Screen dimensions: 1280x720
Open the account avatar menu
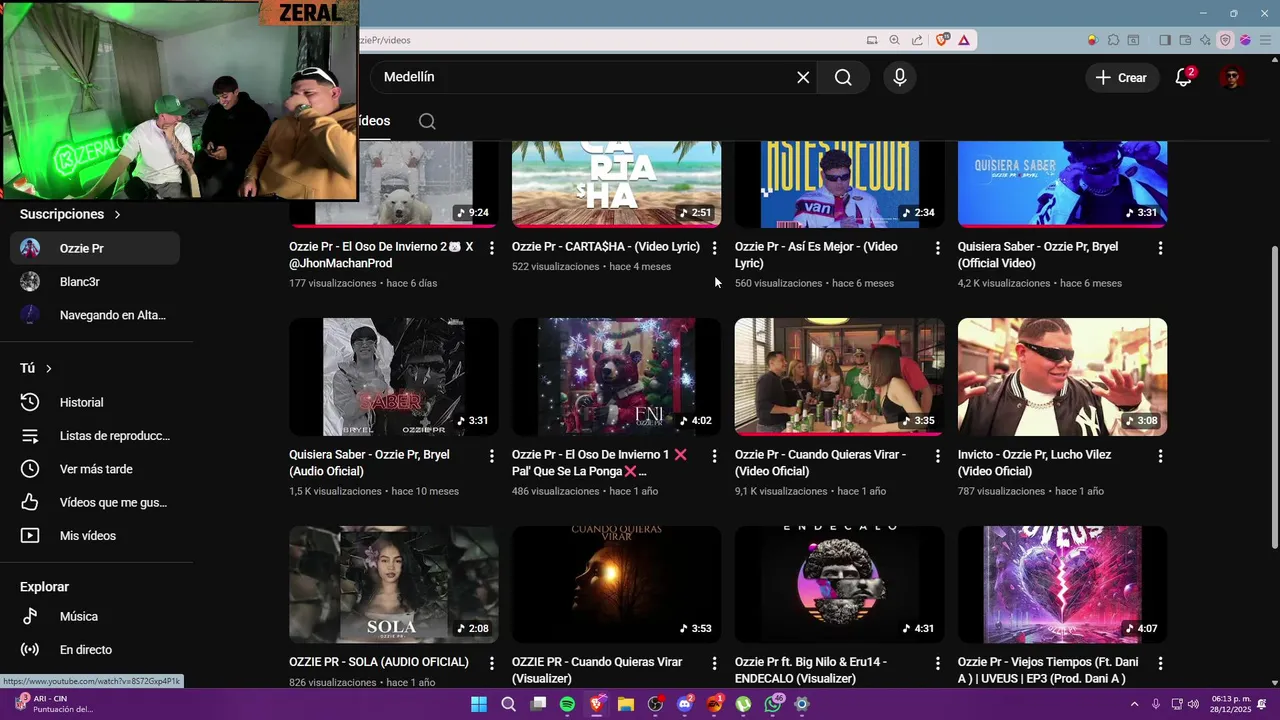[x=1232, y=77]
